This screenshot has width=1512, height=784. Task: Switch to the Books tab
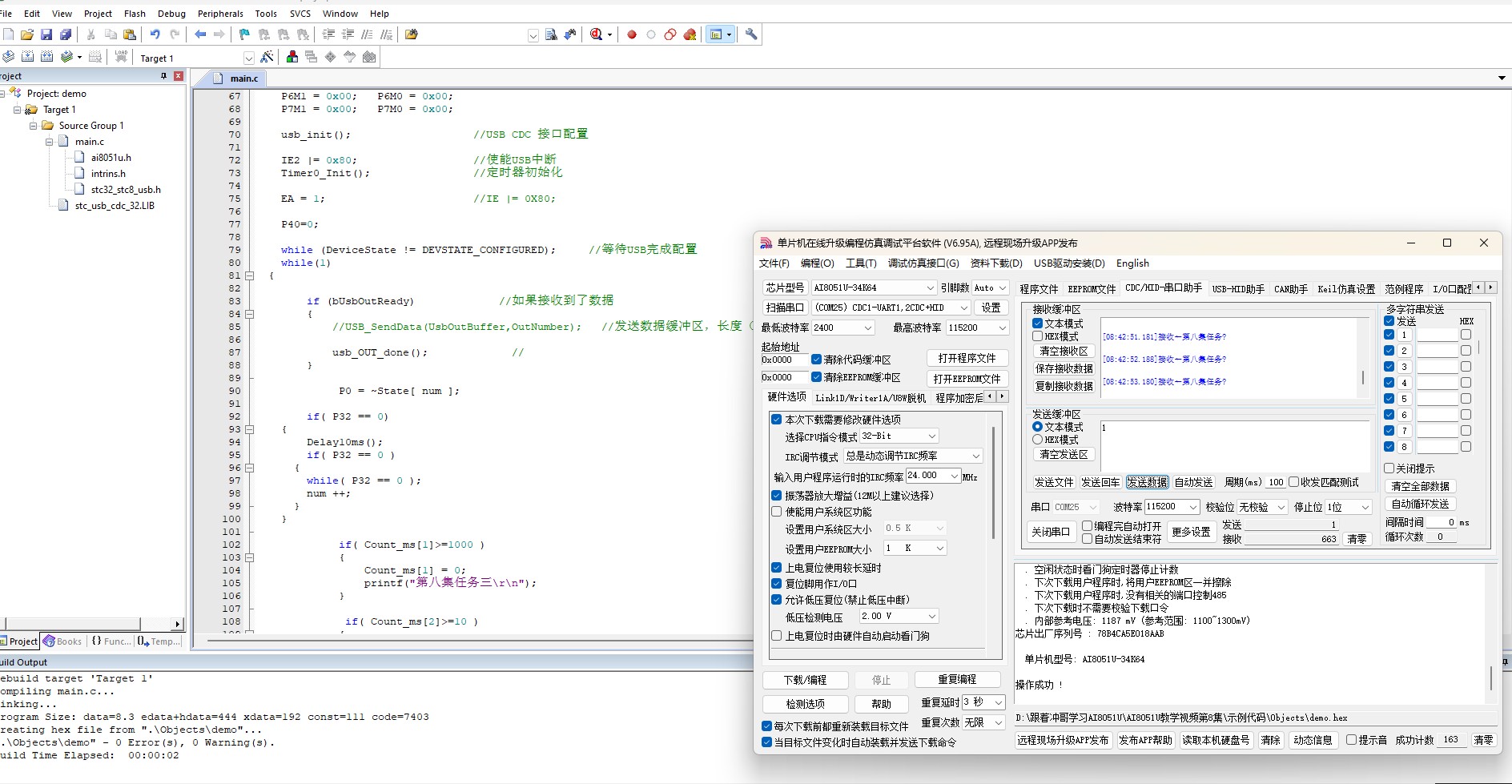pyautogui.click(x=63, y=641)
